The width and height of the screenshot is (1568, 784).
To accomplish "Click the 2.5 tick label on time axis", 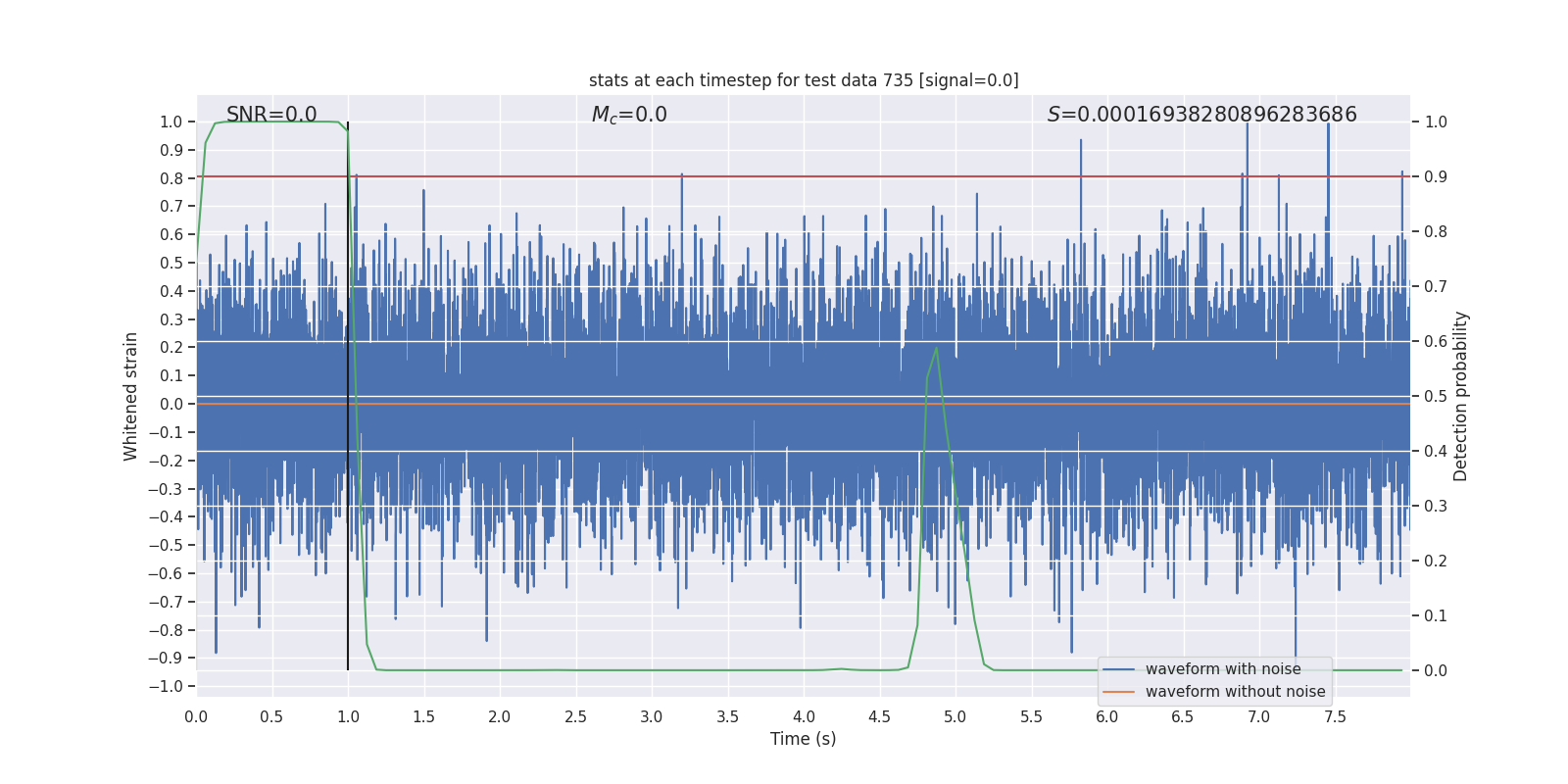I will pos(576,716).
